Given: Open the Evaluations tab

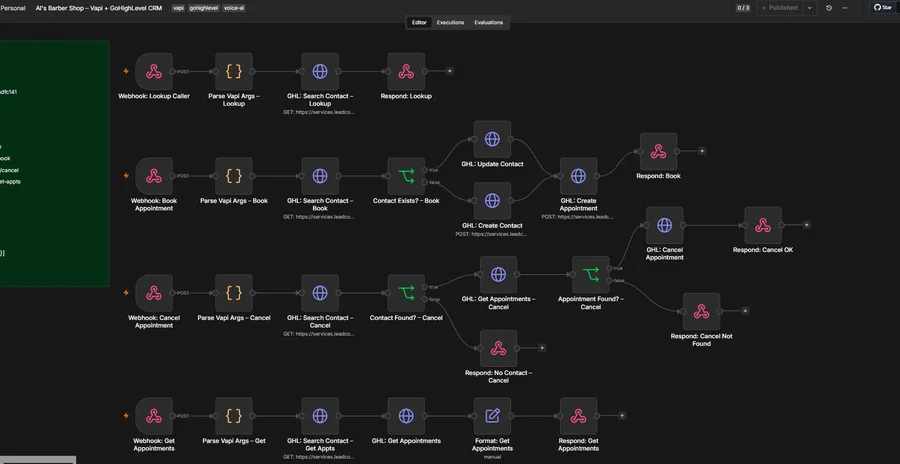Looking at the screenshot, I should pyautogui.click(x=488, y=22).
